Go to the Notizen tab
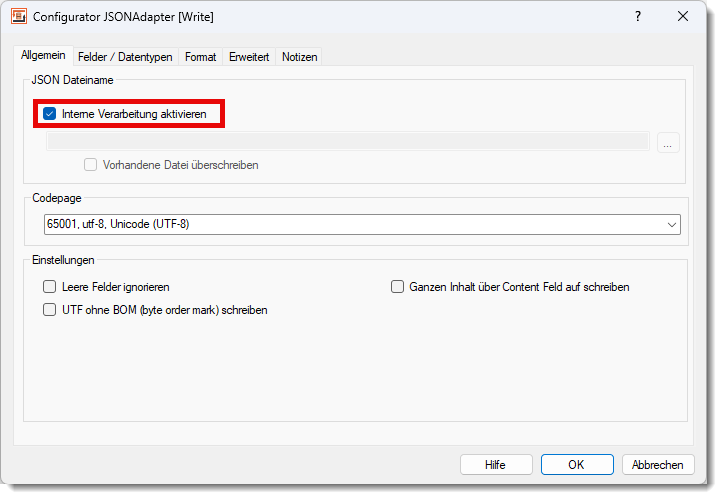This screenshot has height=499, width=722. click(x=299, y=57)
